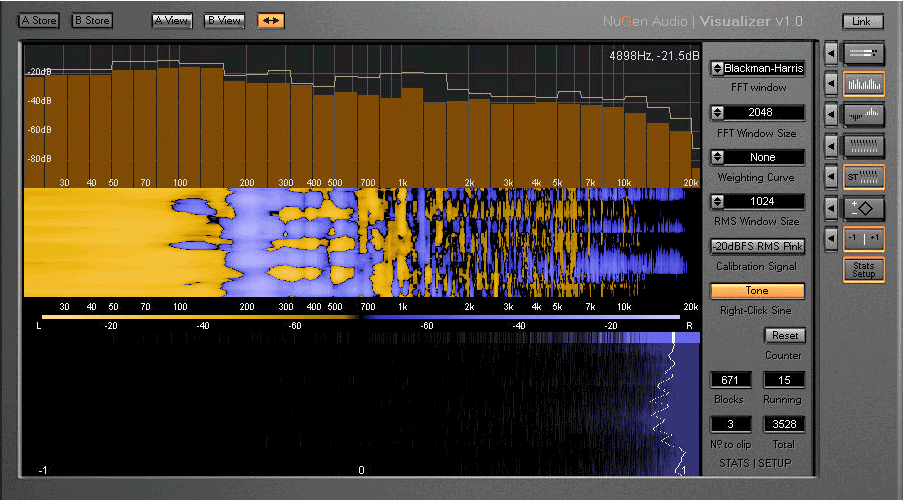Toggle the -1 +1 correlation meter view
Viewport: 903px width, 501px height.
click(x=863, y=238)
